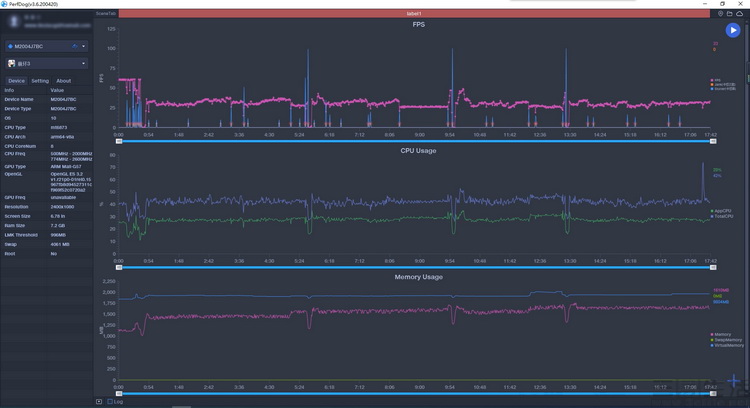Click the right handle of CPU range slider
The image size is (750, 408).
tap(713, 267)
